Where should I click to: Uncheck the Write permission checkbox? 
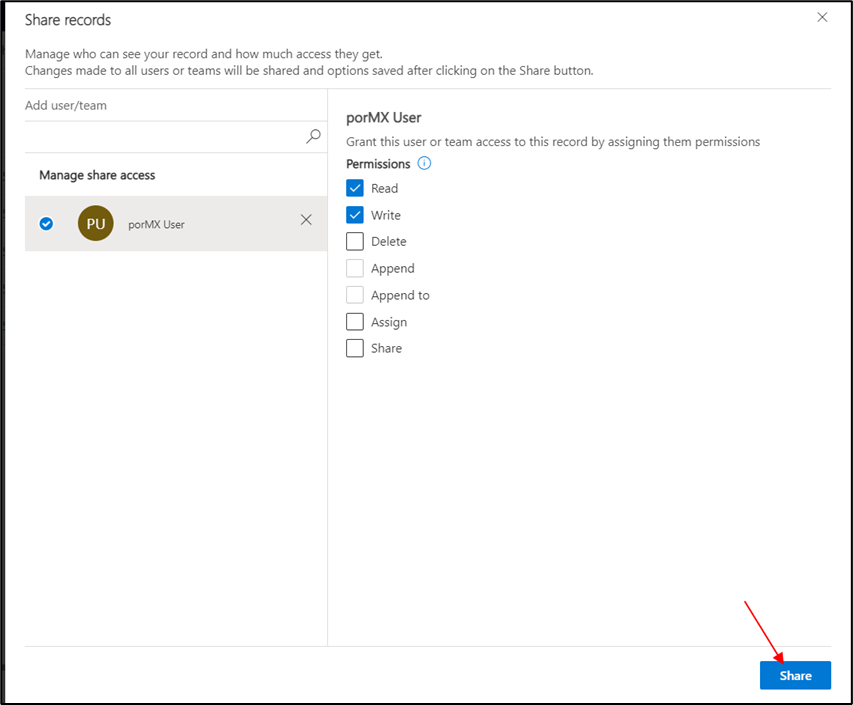(x=355, y=215)
